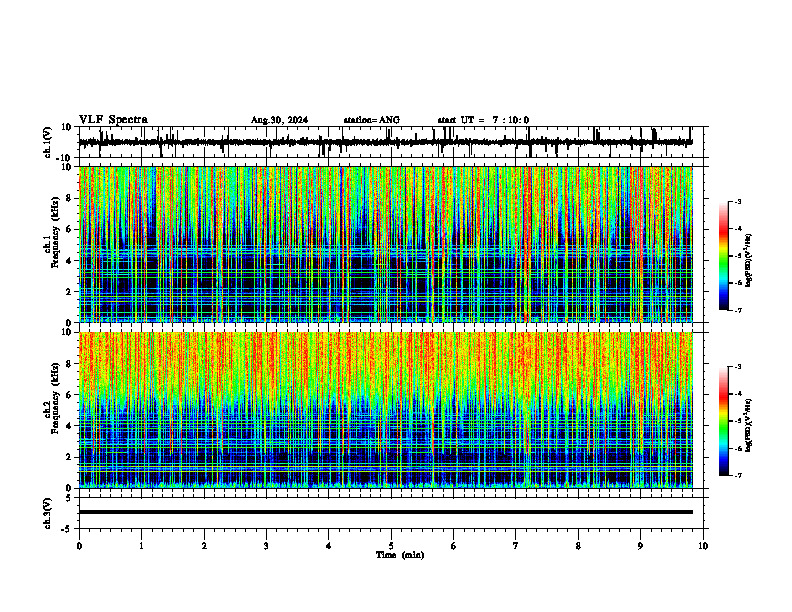Viewport: 792px width, 612px height.
Task: Click the "-7" label of ch.2 color bar
Action: (738, 475)
